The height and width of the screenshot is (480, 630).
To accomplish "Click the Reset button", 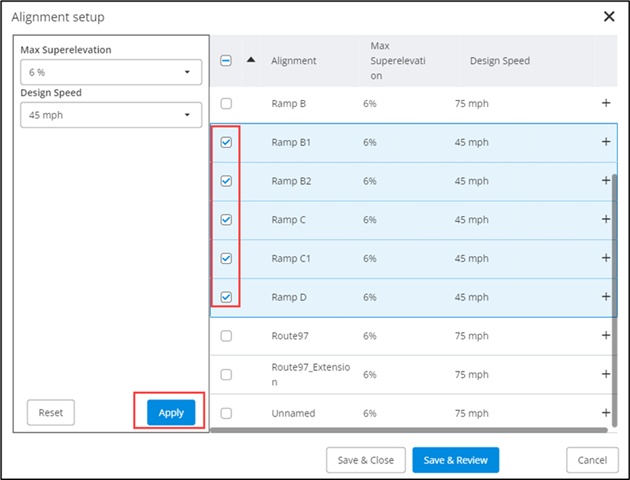I will pos(50,412).
